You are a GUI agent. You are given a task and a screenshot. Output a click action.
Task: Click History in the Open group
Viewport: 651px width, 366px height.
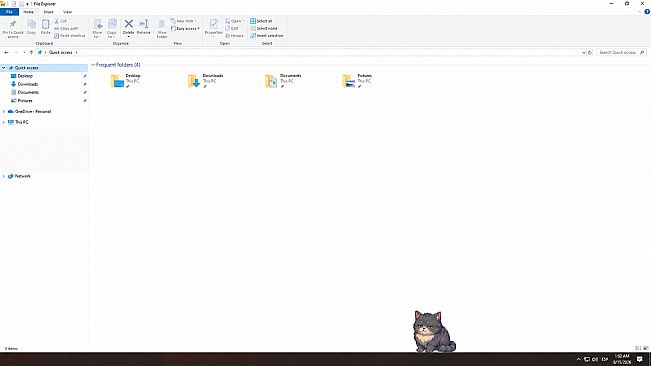click(x=235, y=36)
